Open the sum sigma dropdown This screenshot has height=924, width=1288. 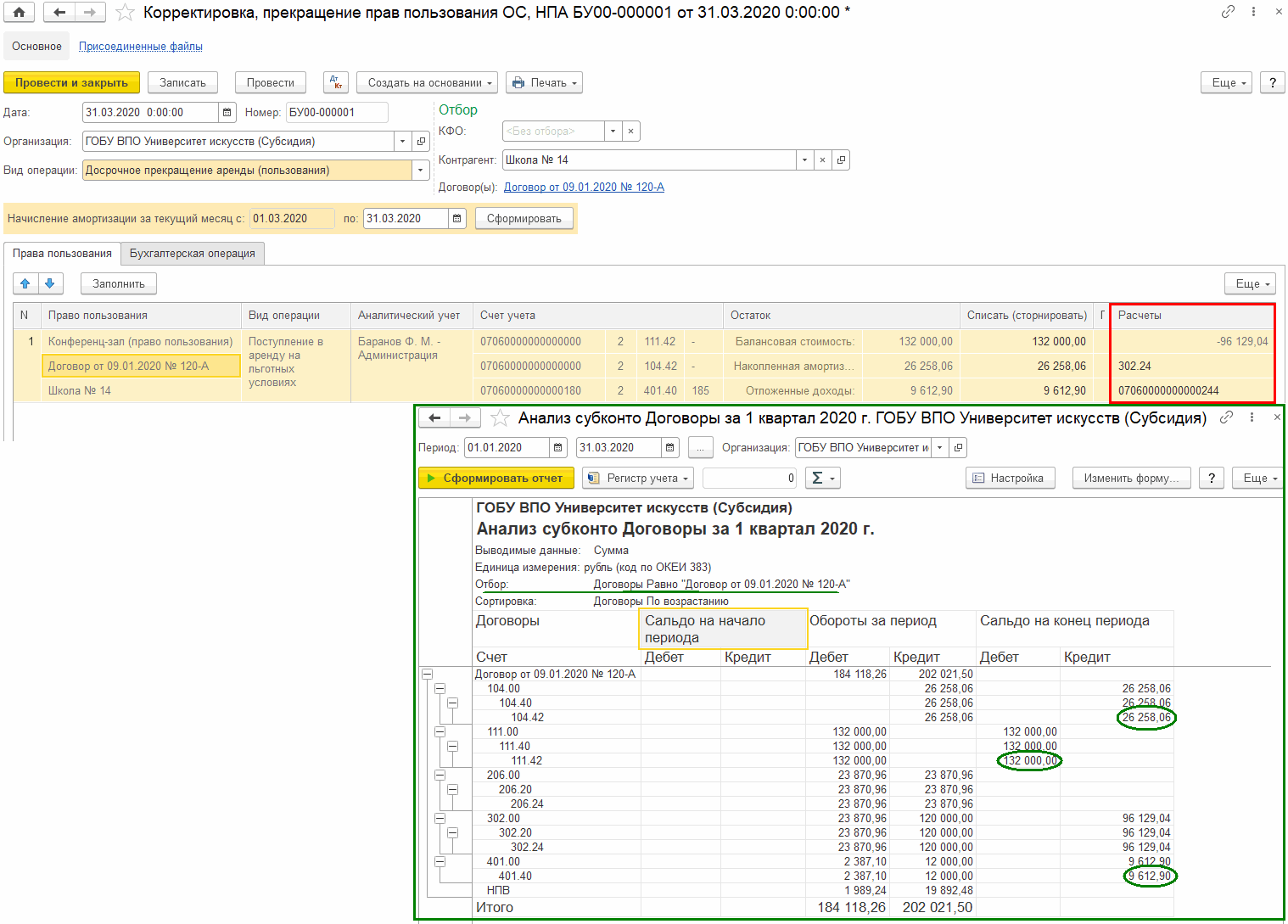pyautogui.click(x=821, y=478)
